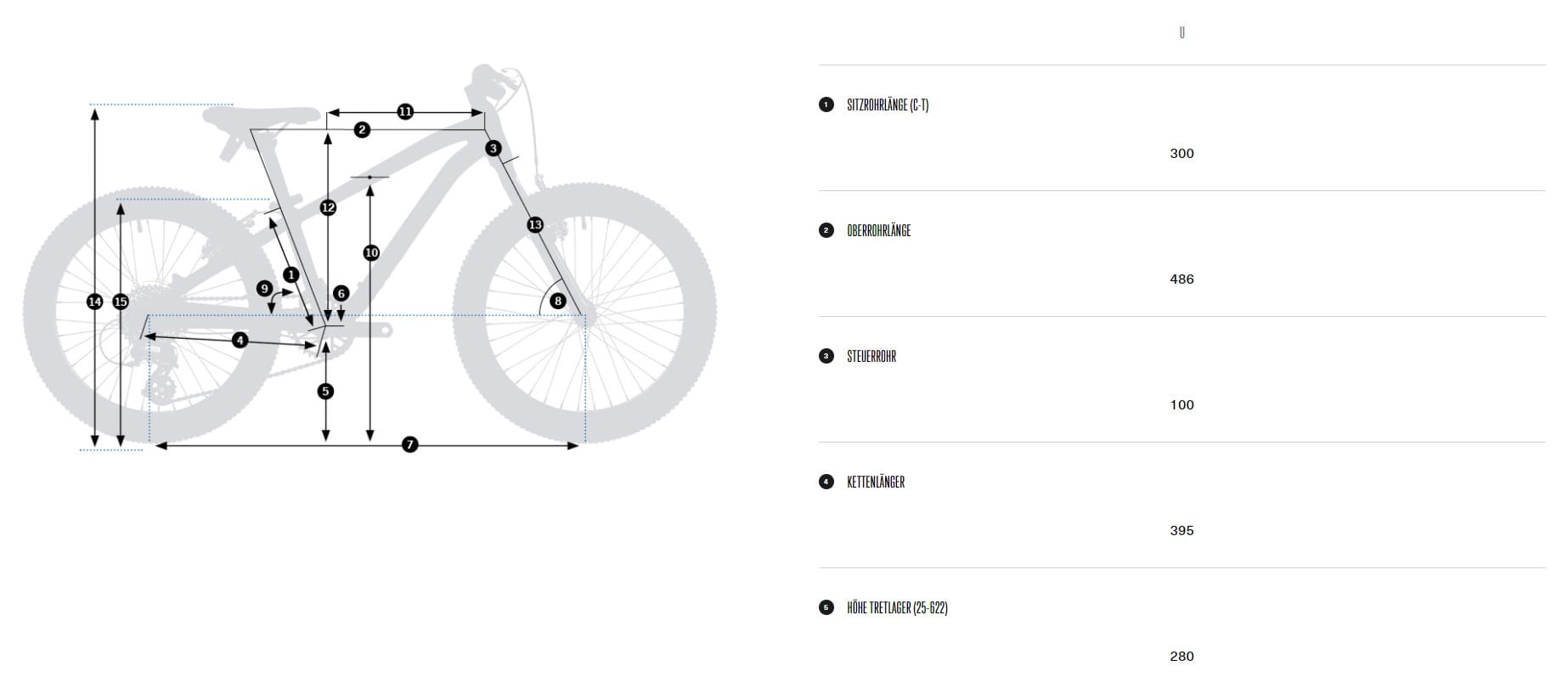Screen dimensions: 1568x677
Task: Click numbered bullet 4 in table
Action: coord(826,482)
